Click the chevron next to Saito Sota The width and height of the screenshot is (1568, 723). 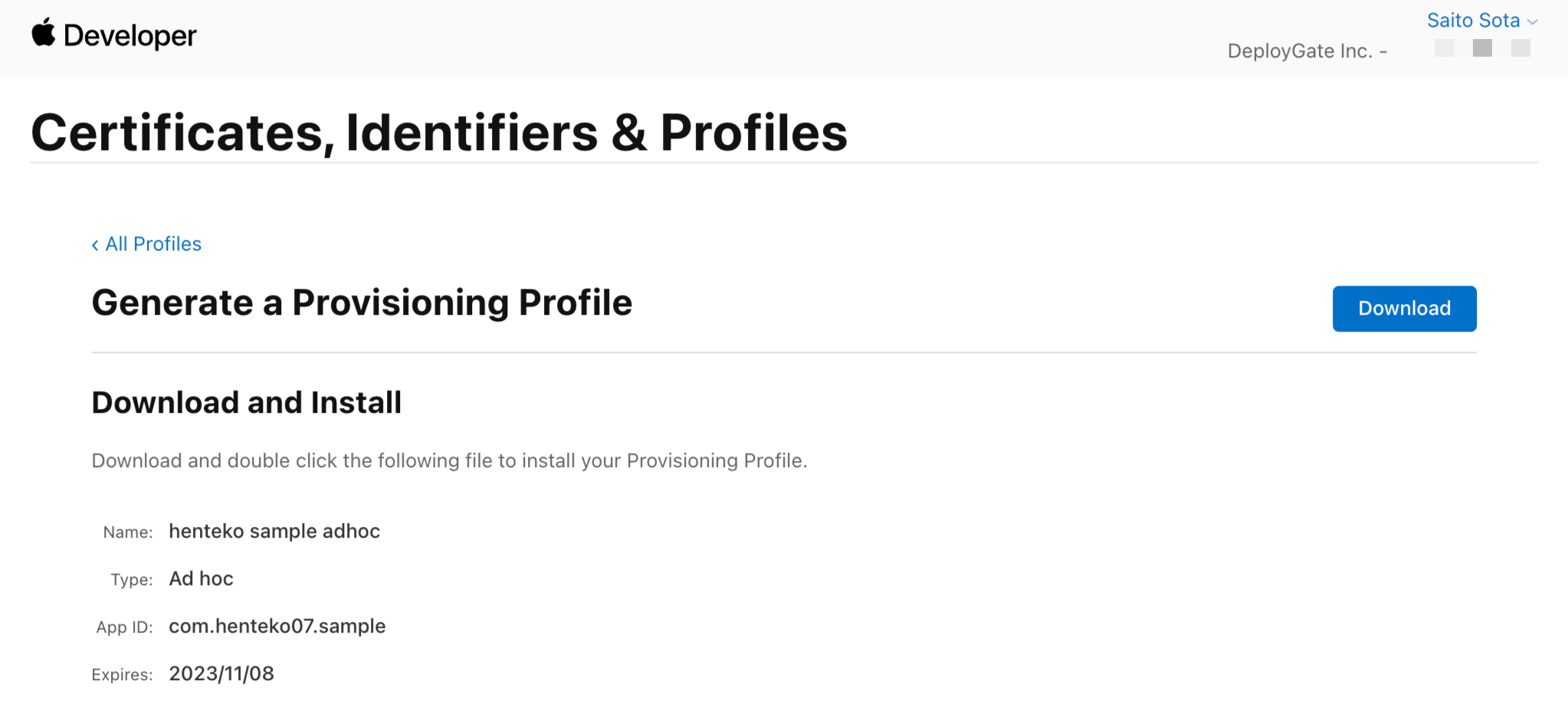click(x=1533, y=21)
